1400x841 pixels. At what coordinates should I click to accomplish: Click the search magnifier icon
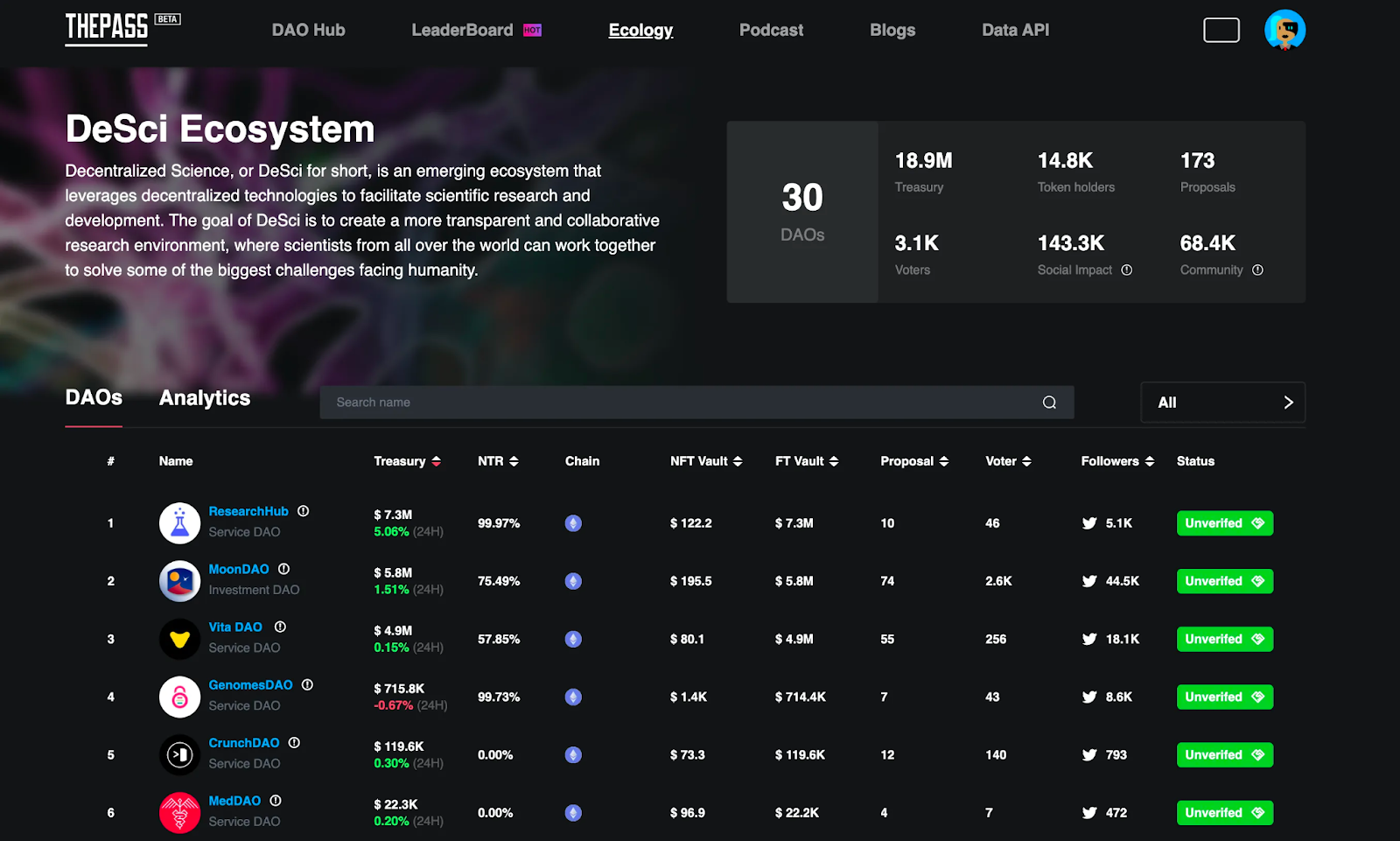tap(1049, 403)
